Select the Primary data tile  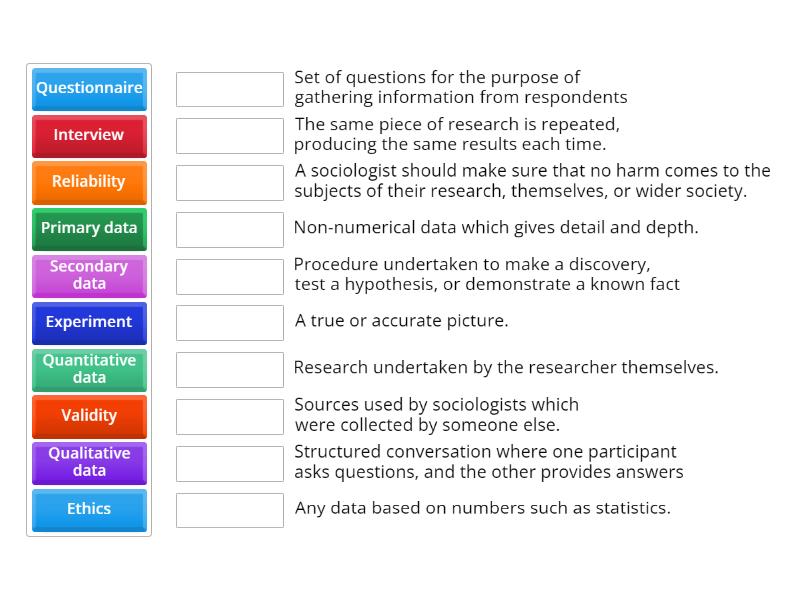pyautogui.click(x=89, y=229)
